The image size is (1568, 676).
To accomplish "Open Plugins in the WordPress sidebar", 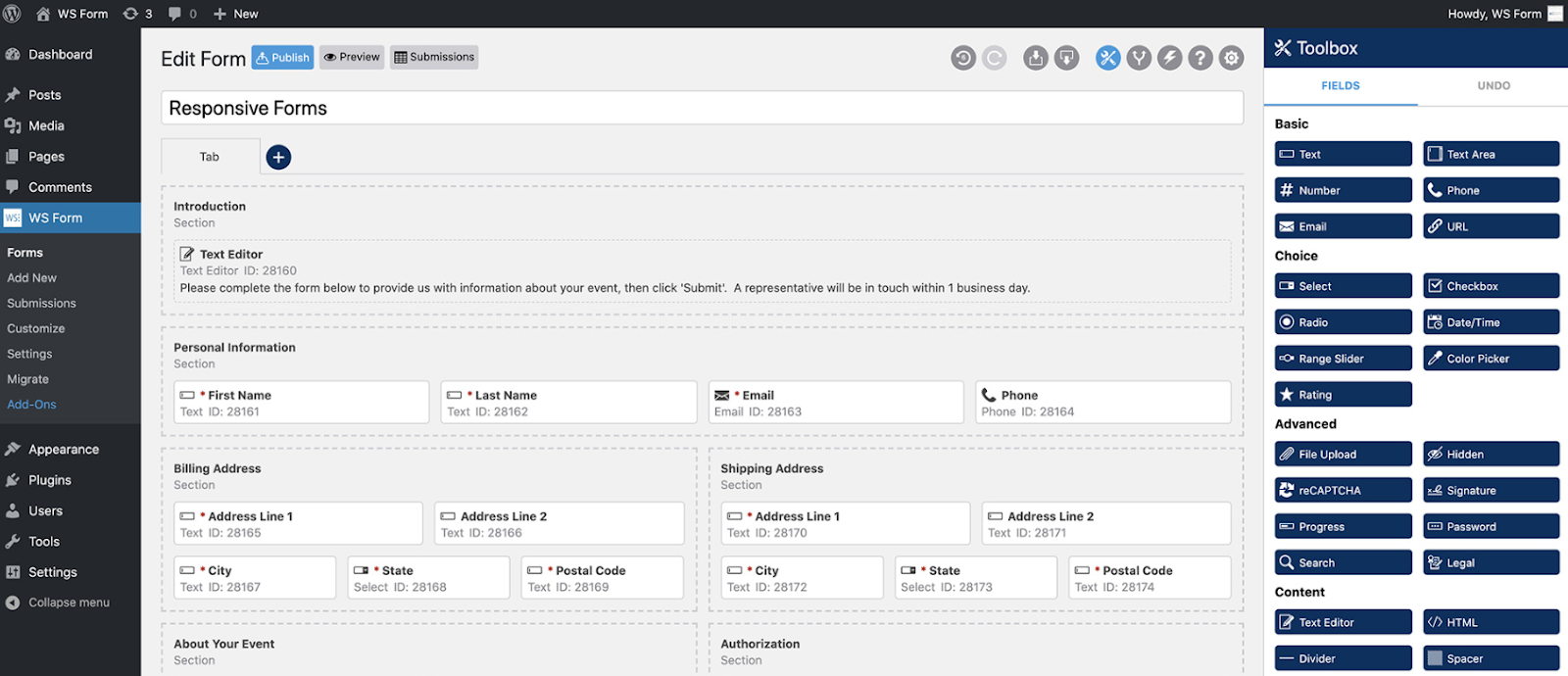I will point(50,480).
